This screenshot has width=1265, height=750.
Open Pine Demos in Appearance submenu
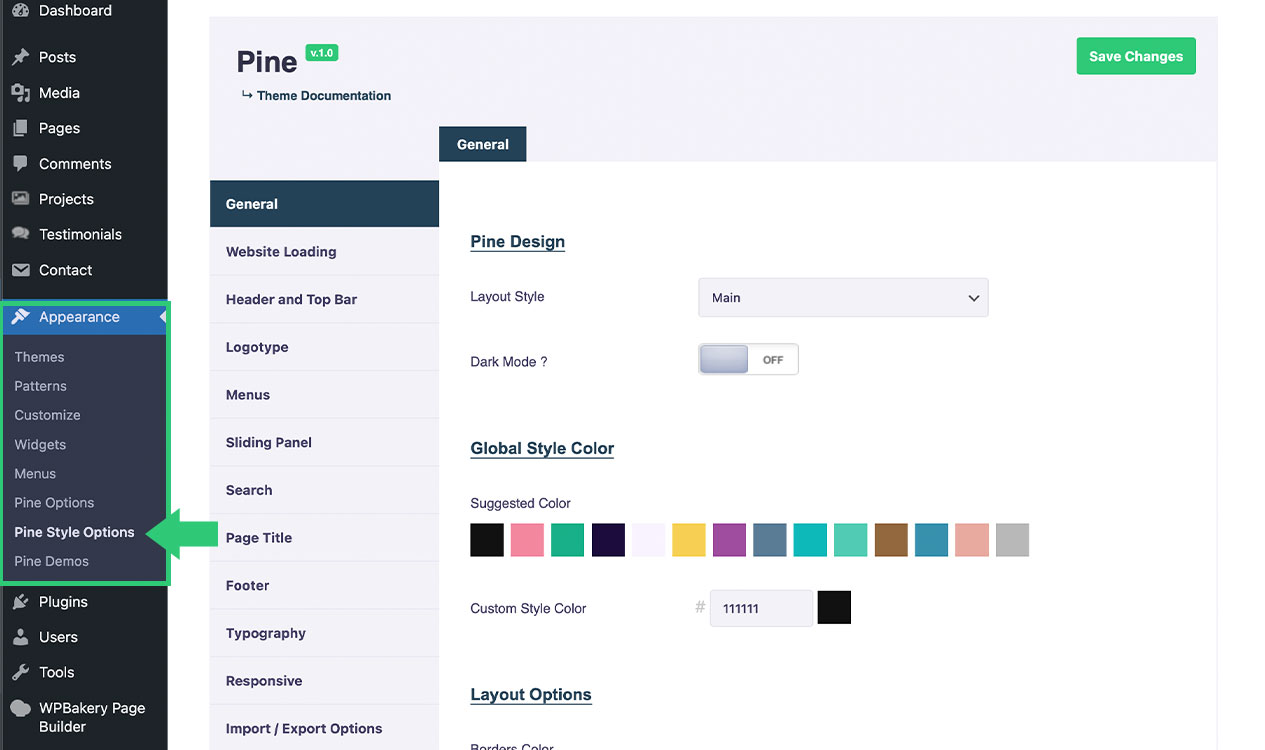(51, 561)
